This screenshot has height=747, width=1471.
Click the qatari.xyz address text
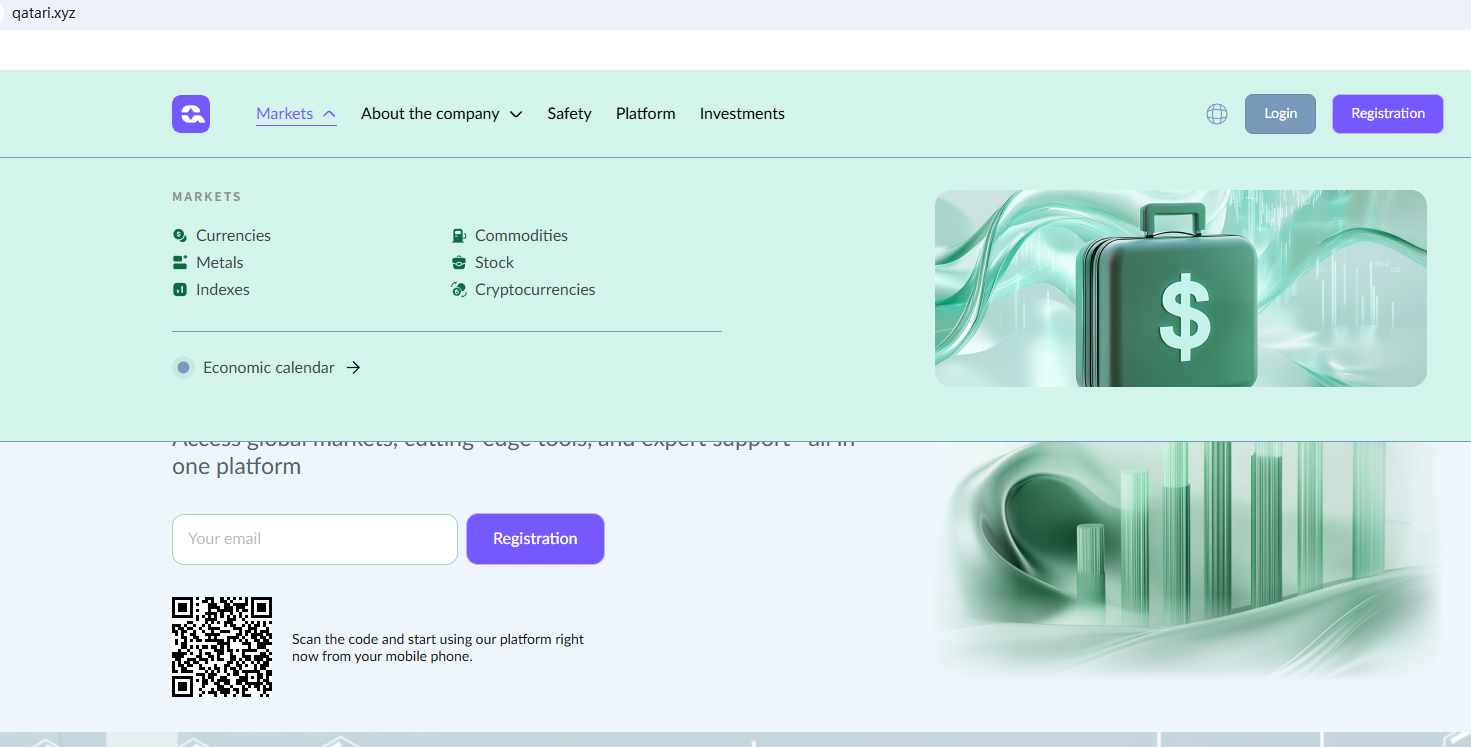[x=44, y=14]
